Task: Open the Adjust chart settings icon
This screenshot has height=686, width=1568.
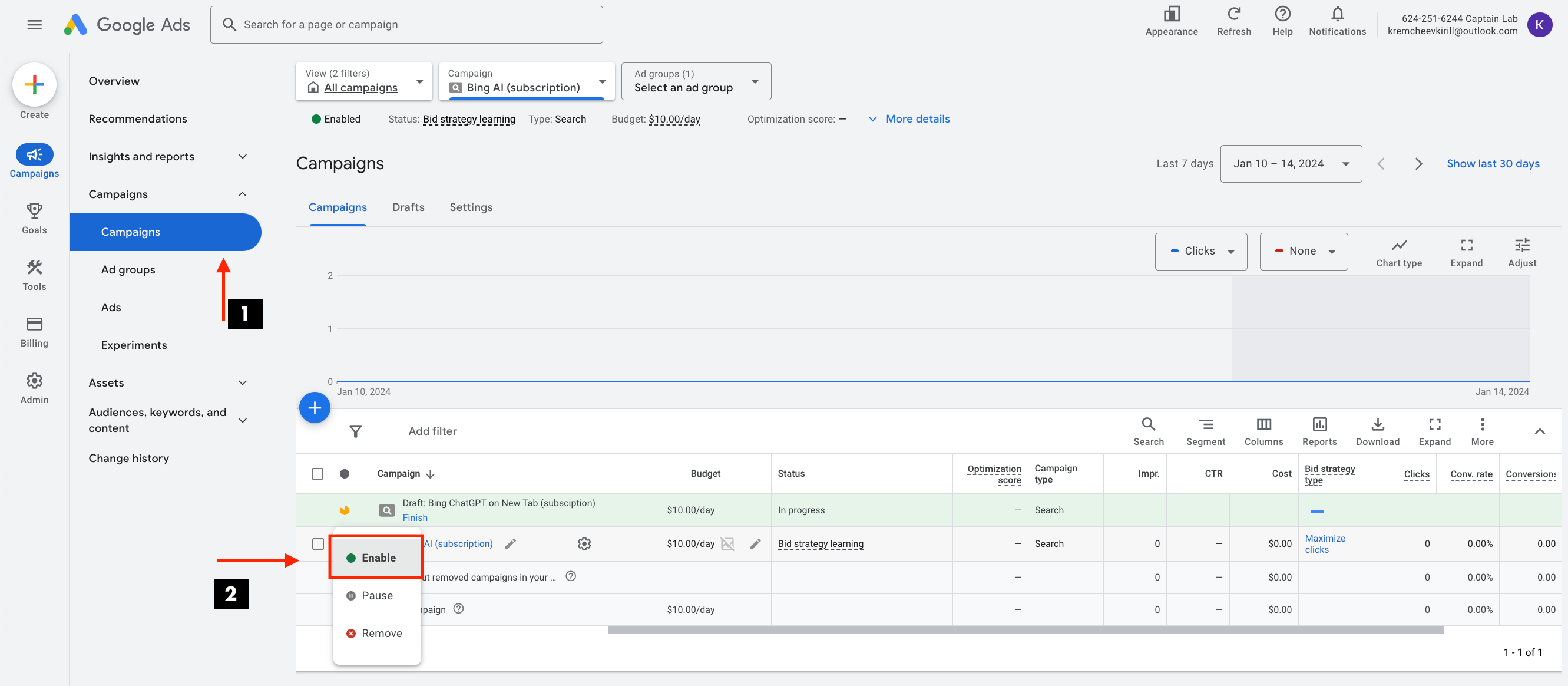Action: coord(1521,246)
